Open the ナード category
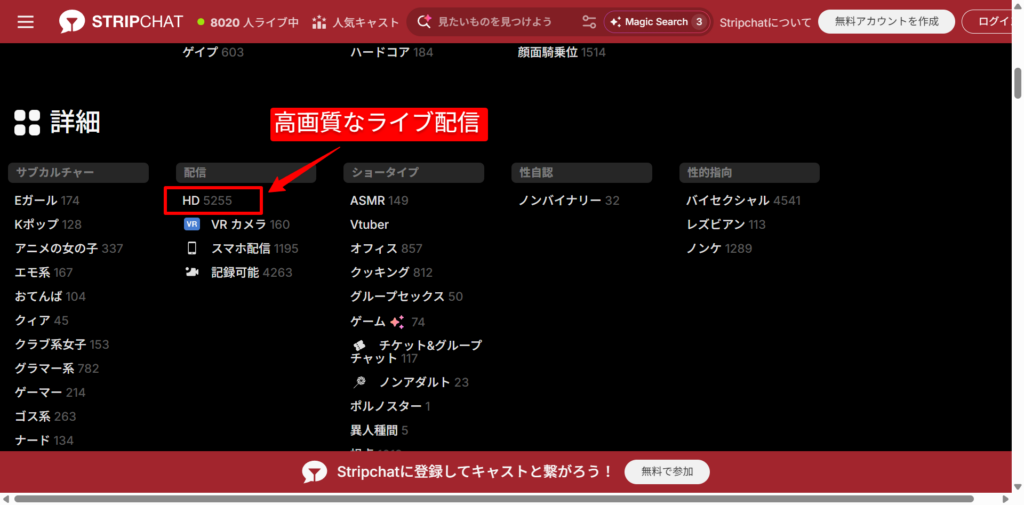This screenshot has width=1024, height=505. click(x=44, y=440)
